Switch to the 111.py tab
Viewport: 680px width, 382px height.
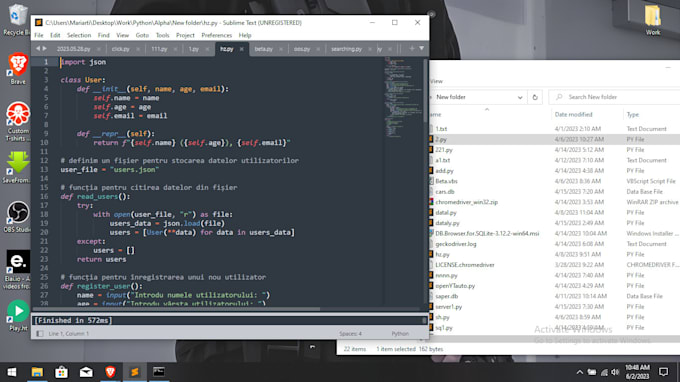[x=159, y=49]
